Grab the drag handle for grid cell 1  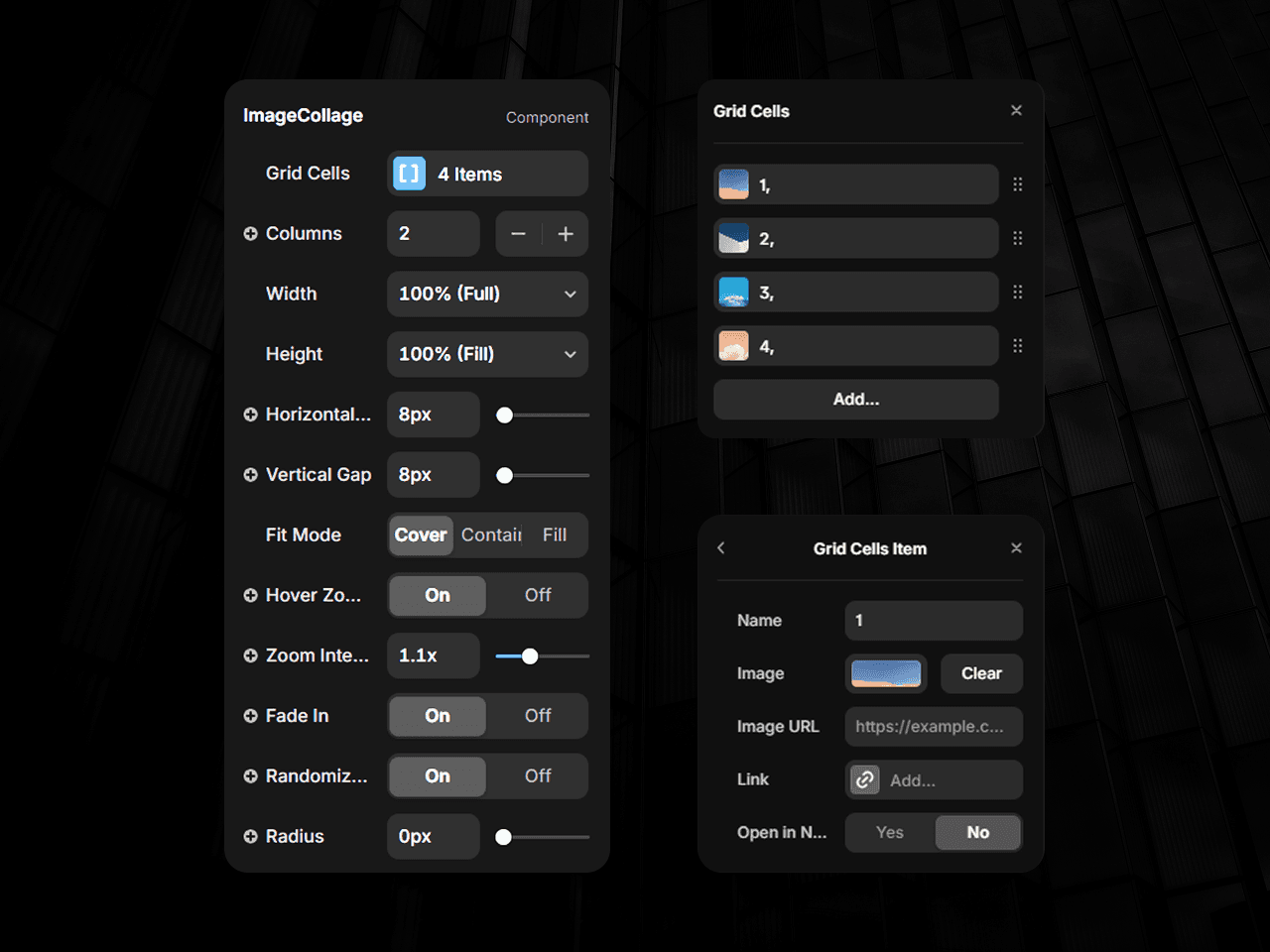coord(1017,184)
